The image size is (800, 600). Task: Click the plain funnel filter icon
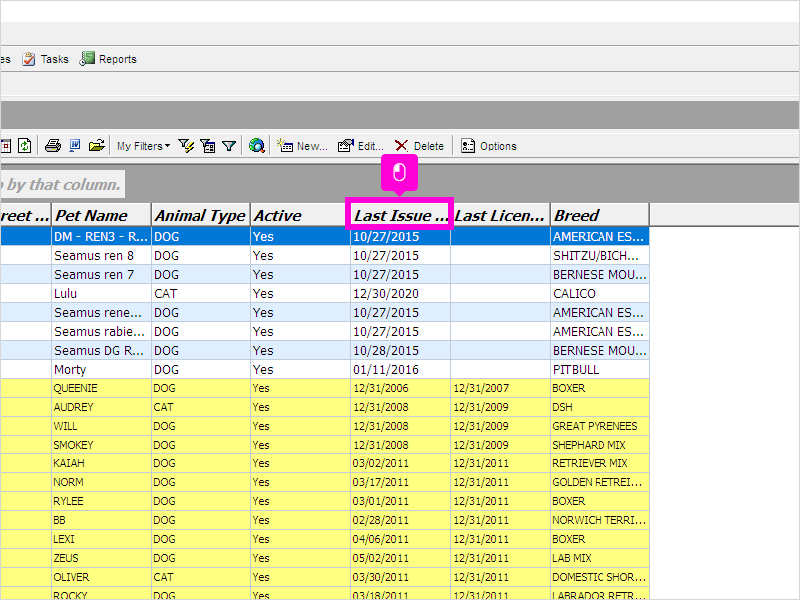(x=229, y=146)
